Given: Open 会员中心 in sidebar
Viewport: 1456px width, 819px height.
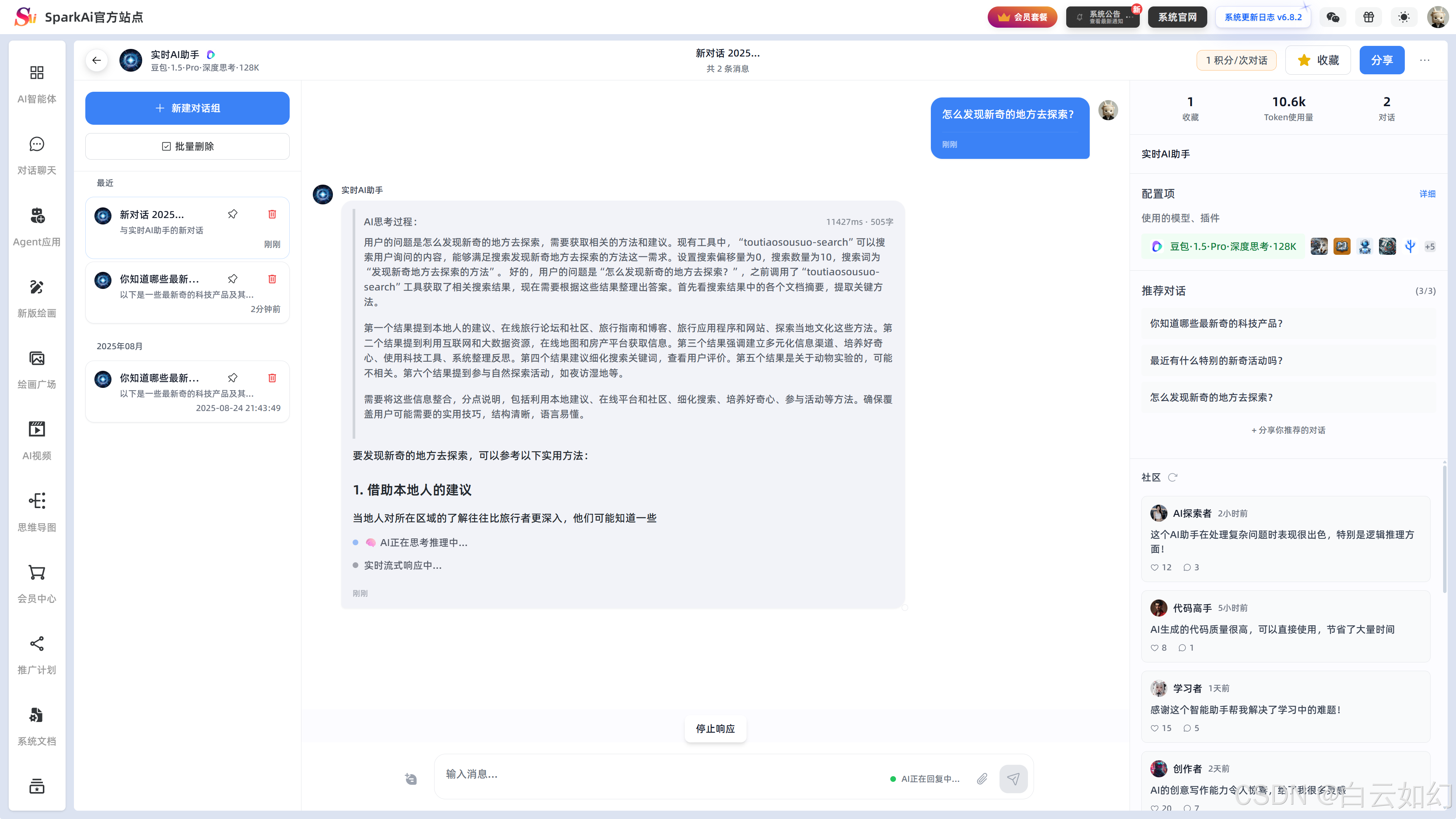Looking at the screenshot, I should pos(37,583).
